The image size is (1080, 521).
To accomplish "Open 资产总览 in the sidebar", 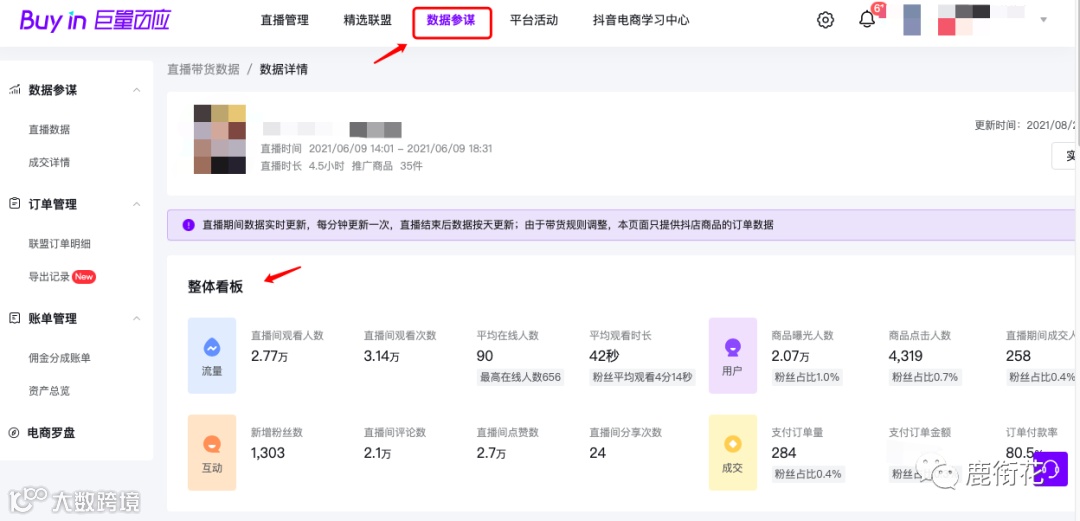I will tap(49, 391).
